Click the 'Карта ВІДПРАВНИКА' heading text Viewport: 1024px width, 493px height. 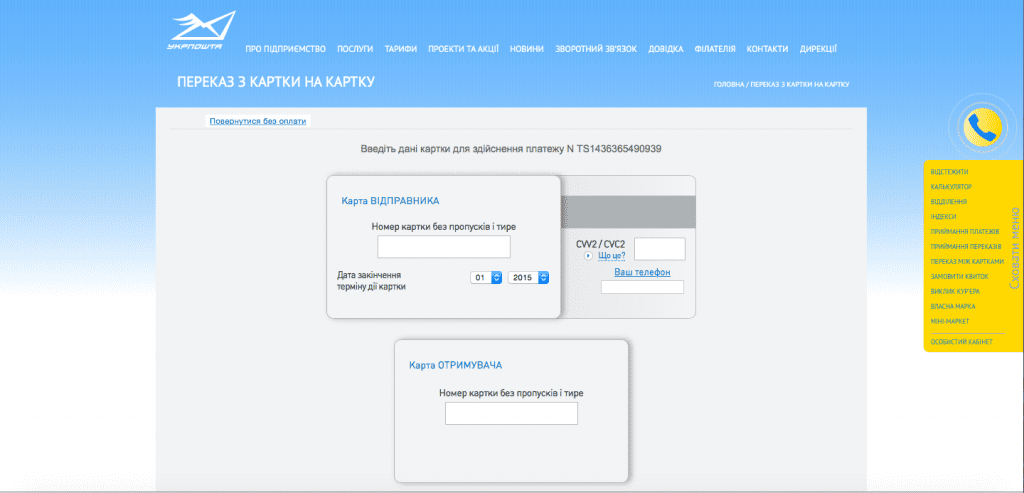(x=391, y=200)
